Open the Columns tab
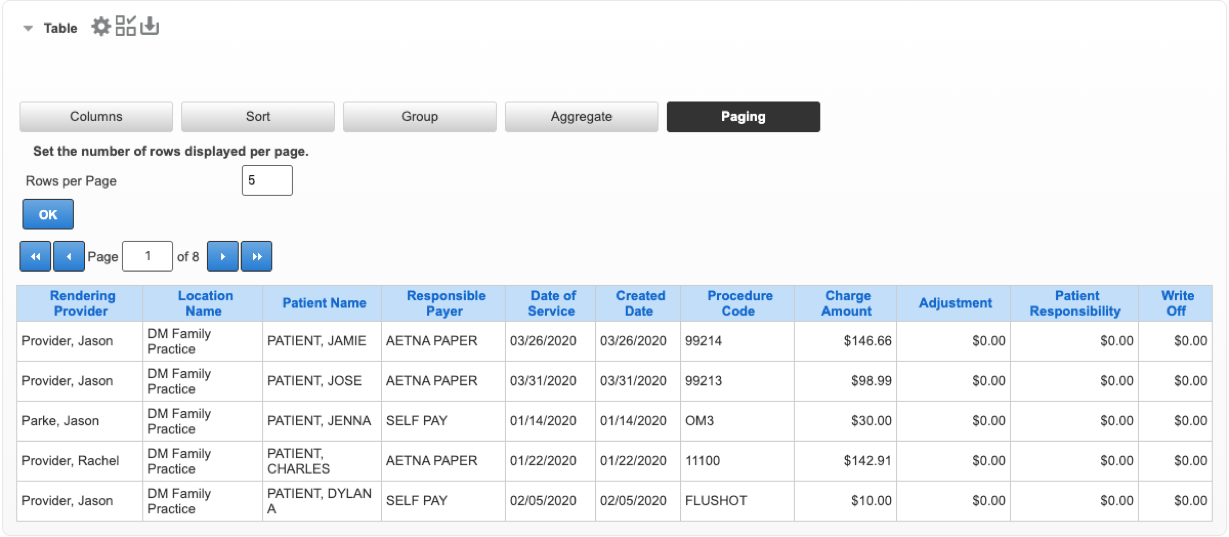 coord(96,117)
